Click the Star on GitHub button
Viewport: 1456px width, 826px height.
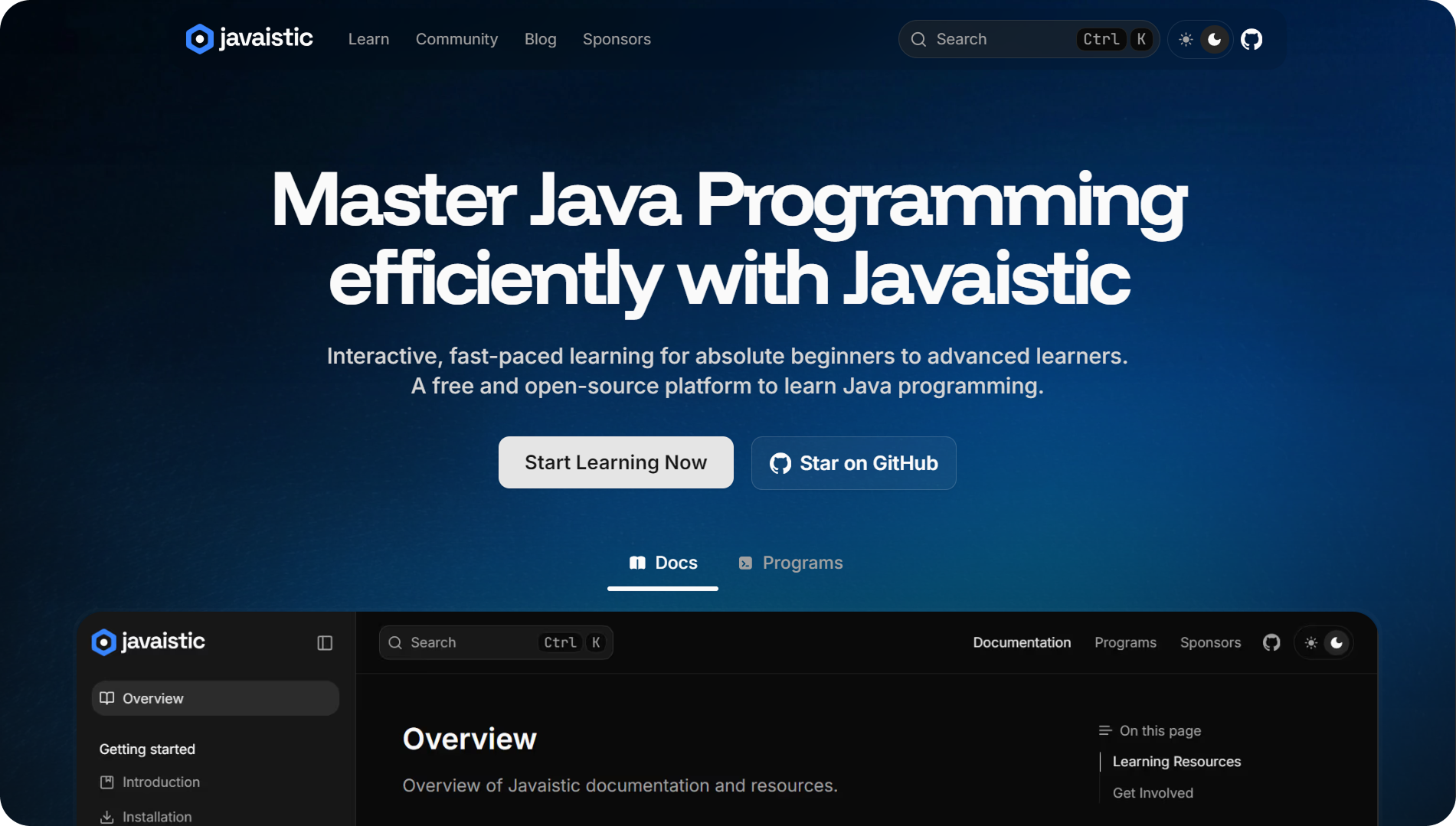click(x=853, y=463)
